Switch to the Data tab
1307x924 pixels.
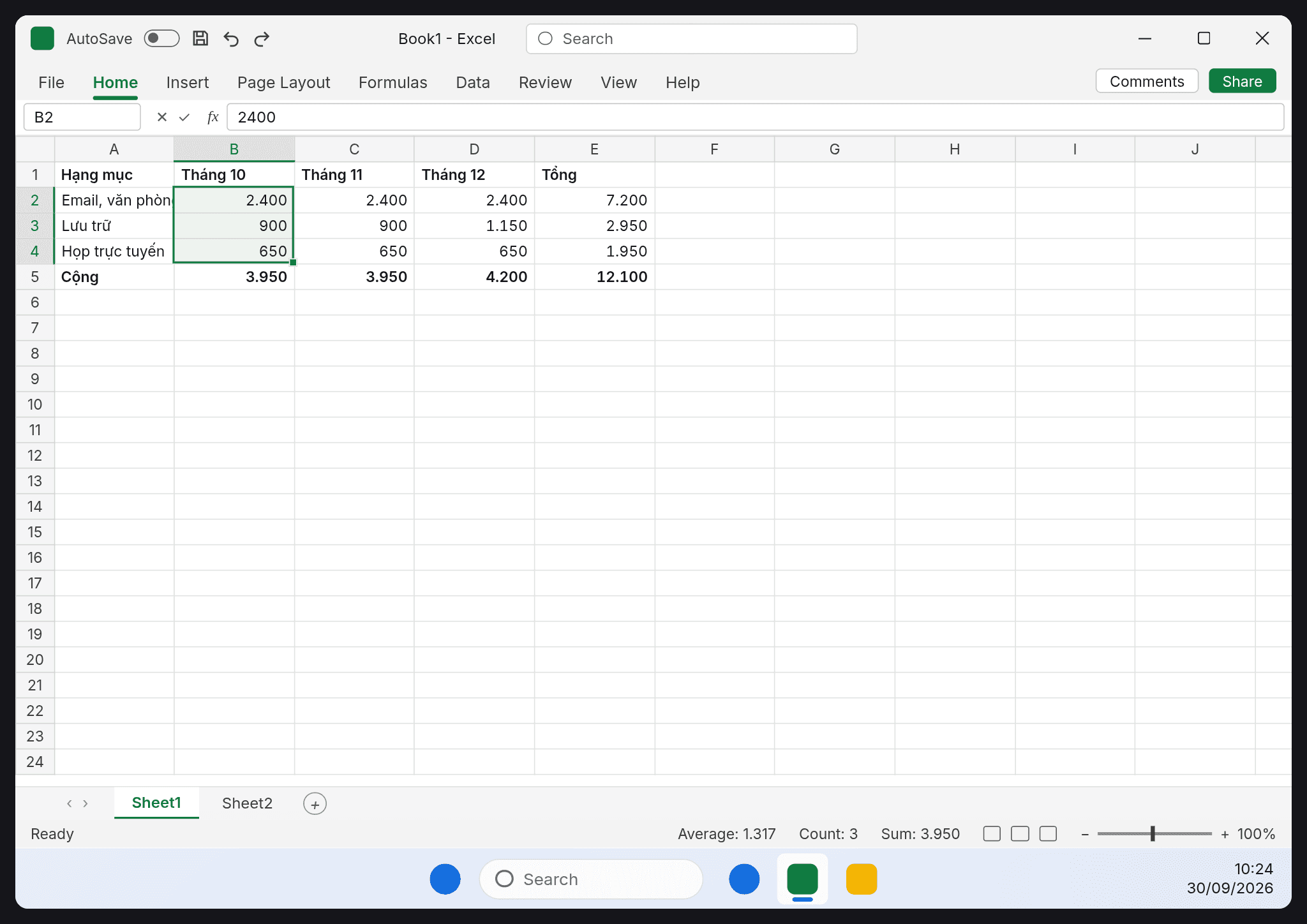(x=473, y=82)
